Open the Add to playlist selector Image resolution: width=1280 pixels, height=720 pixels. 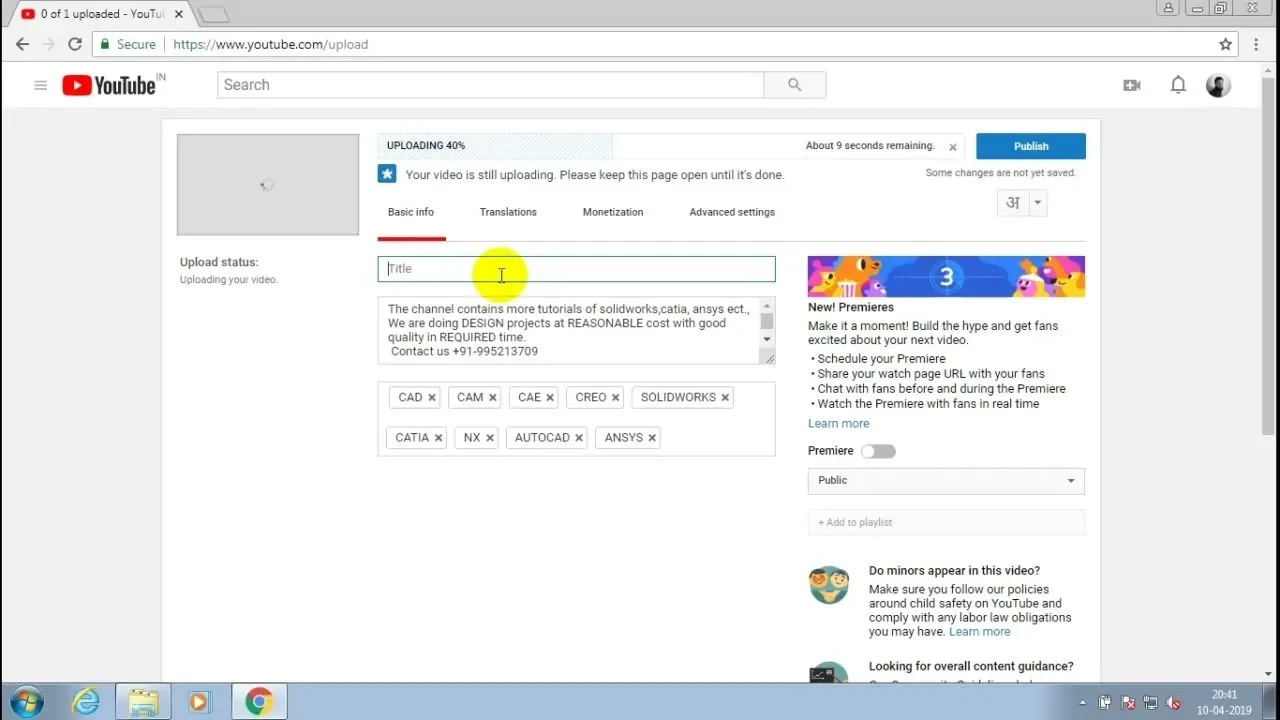click(x=946, y=523)
